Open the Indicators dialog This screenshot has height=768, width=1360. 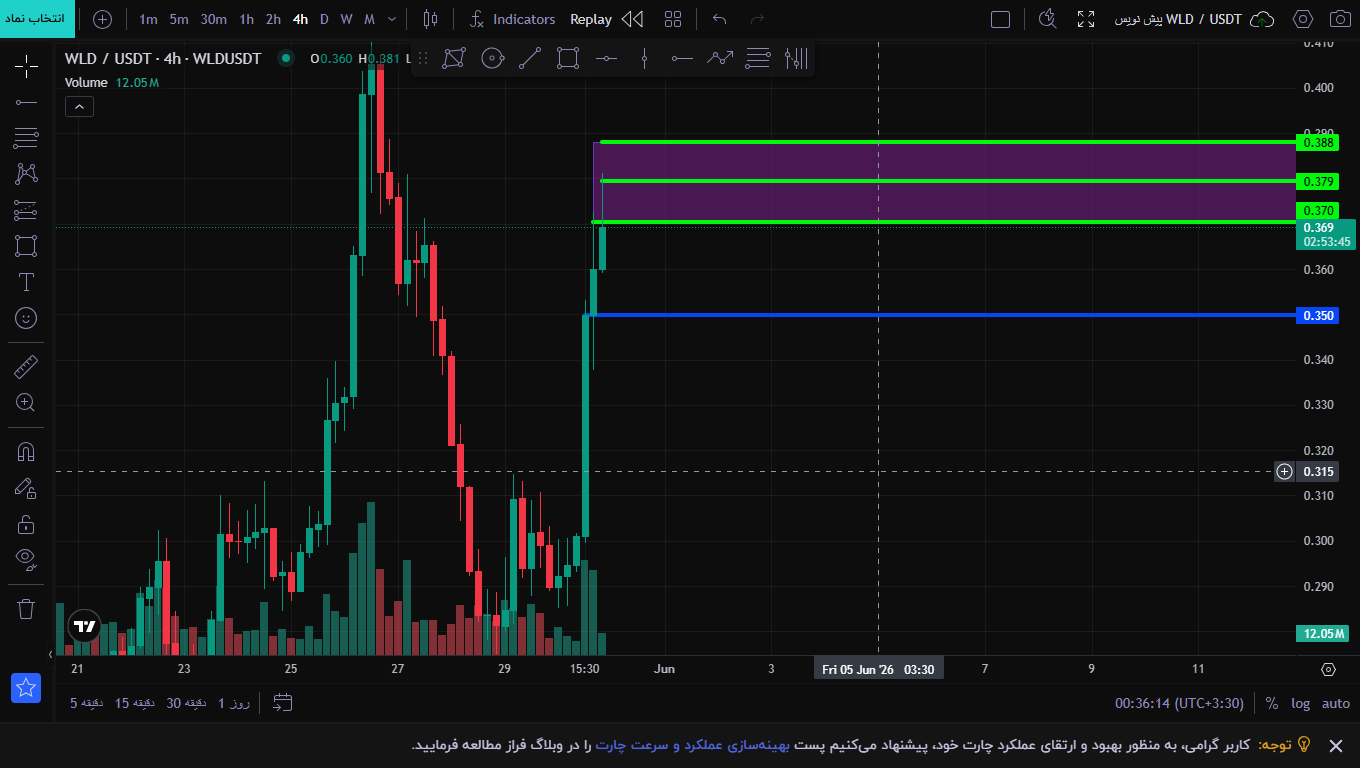tap(513, 19)
